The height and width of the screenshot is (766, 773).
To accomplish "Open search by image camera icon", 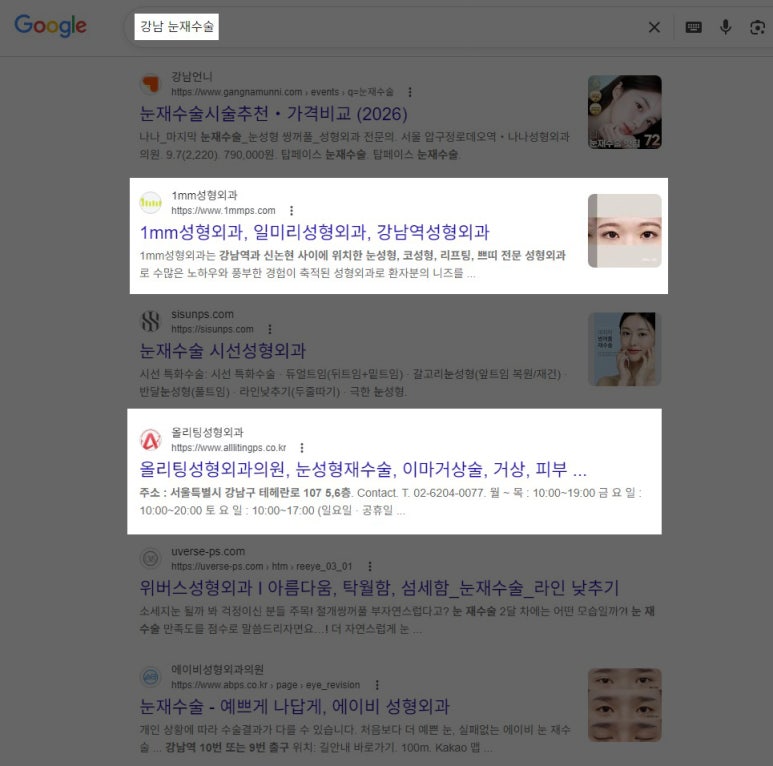I will tap(757, 27).
